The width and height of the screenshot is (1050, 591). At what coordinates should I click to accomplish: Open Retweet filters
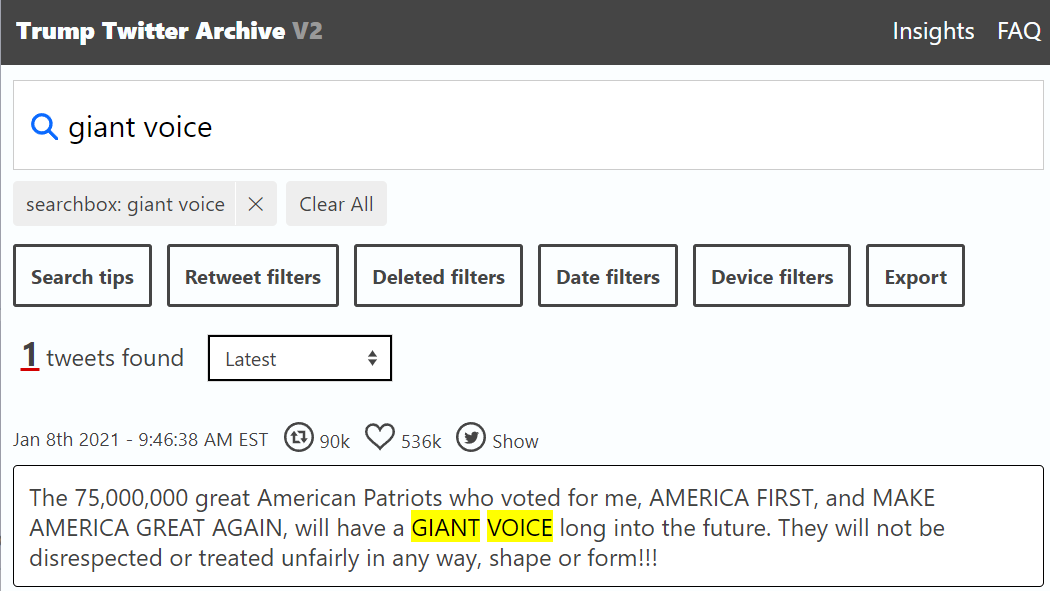click(x=253, y=276)
